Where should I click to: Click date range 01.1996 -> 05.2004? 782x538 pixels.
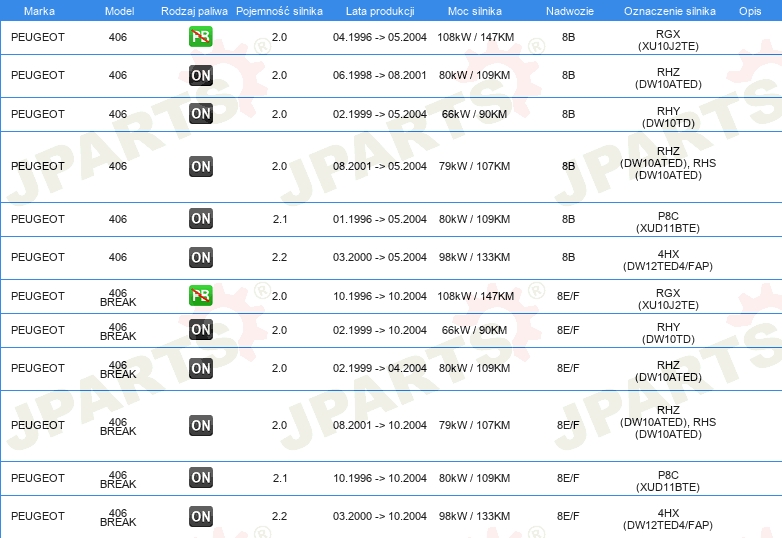[x=380, y=219]
